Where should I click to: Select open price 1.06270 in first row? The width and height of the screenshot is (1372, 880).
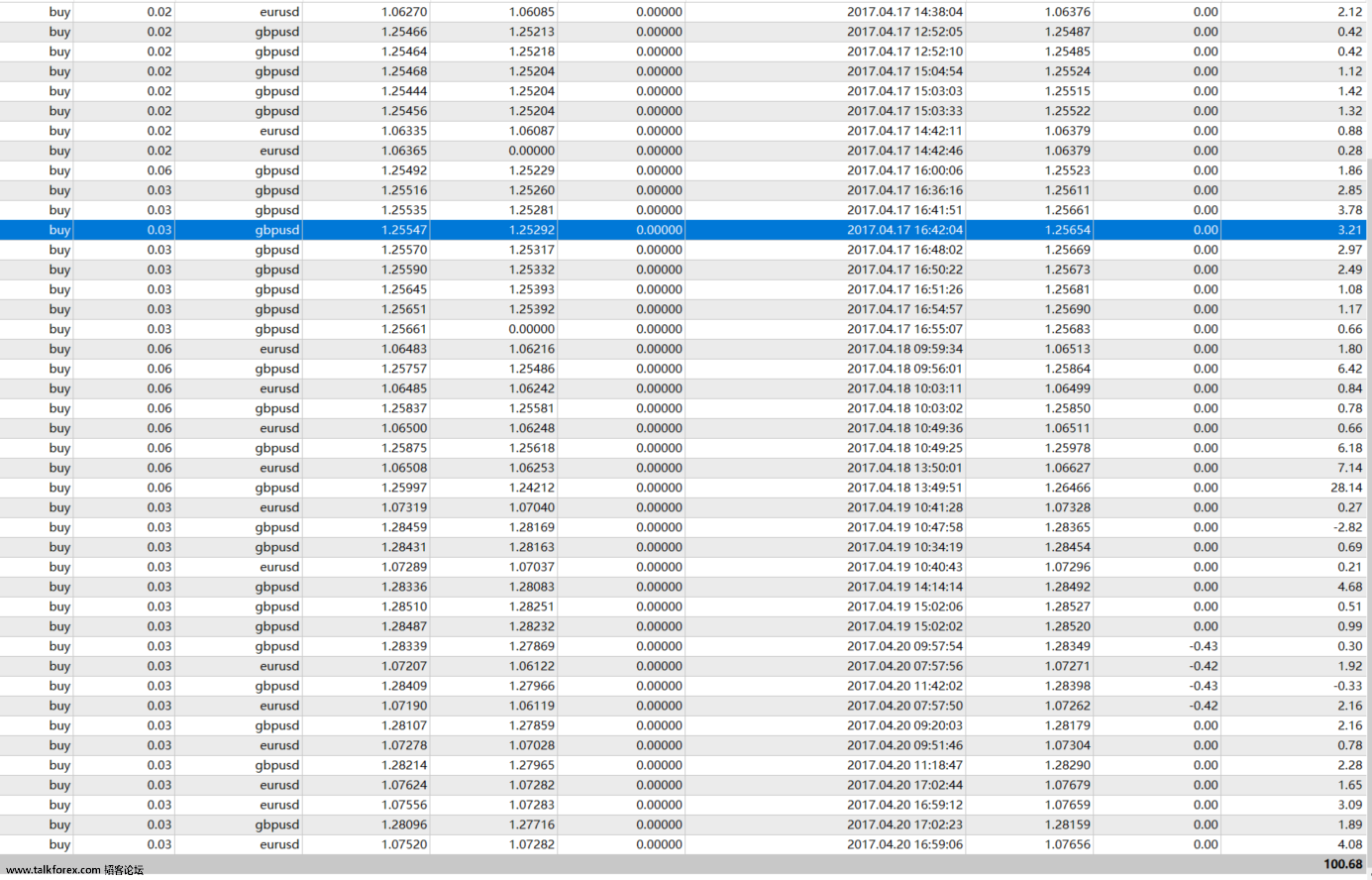point(404,12)
